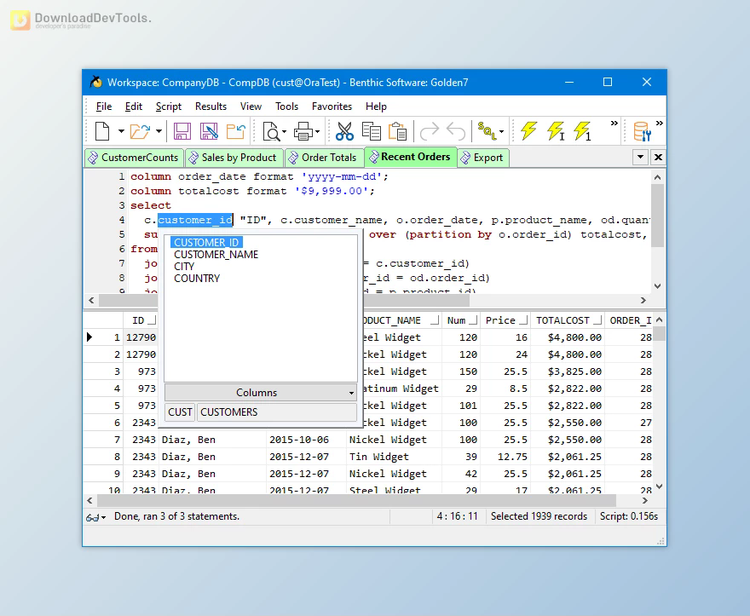Click the Tin Widget cell

394,457
